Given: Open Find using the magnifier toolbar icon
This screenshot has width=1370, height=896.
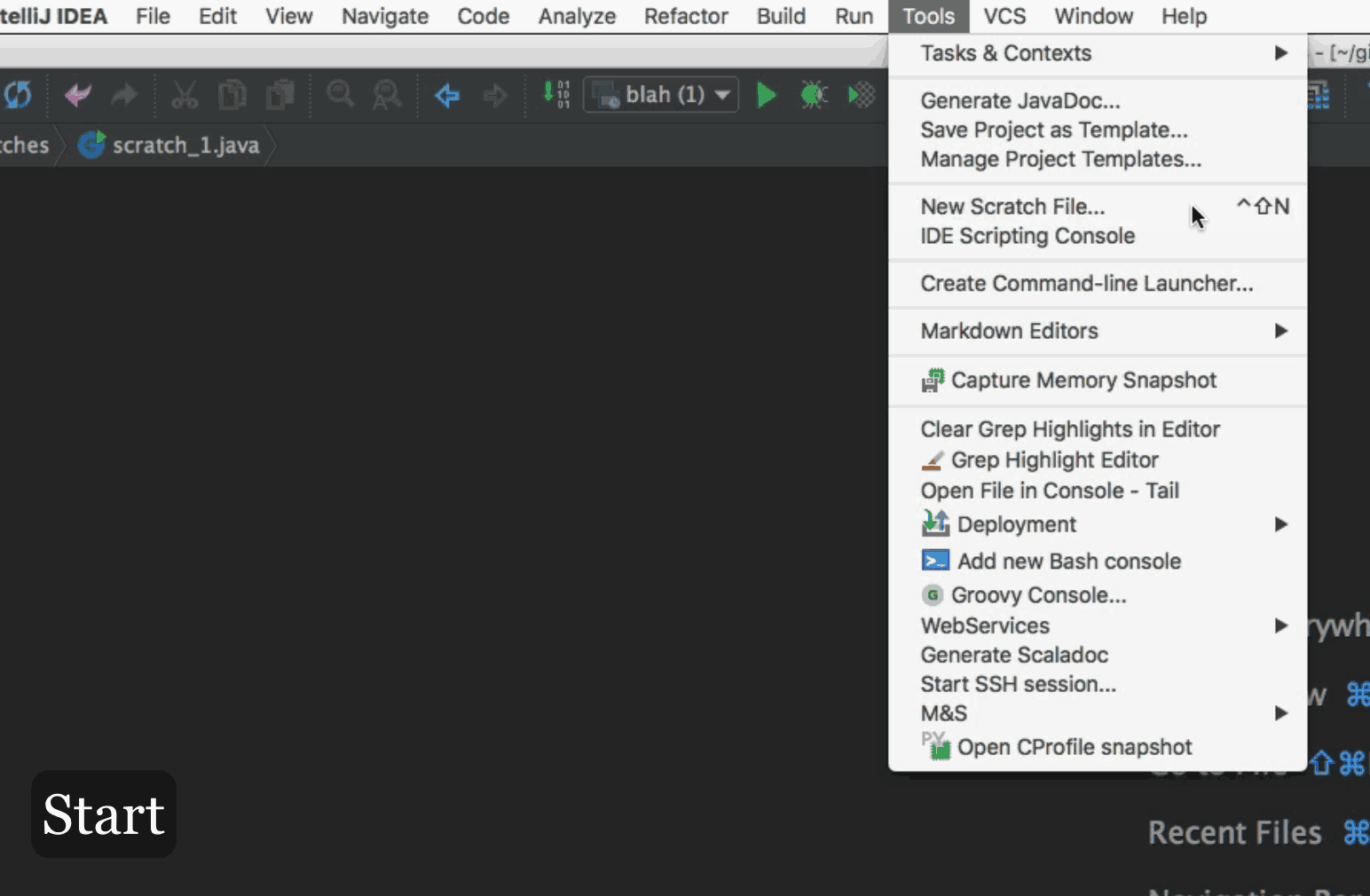Looking at the screenshot, I should tap(340, 95).
